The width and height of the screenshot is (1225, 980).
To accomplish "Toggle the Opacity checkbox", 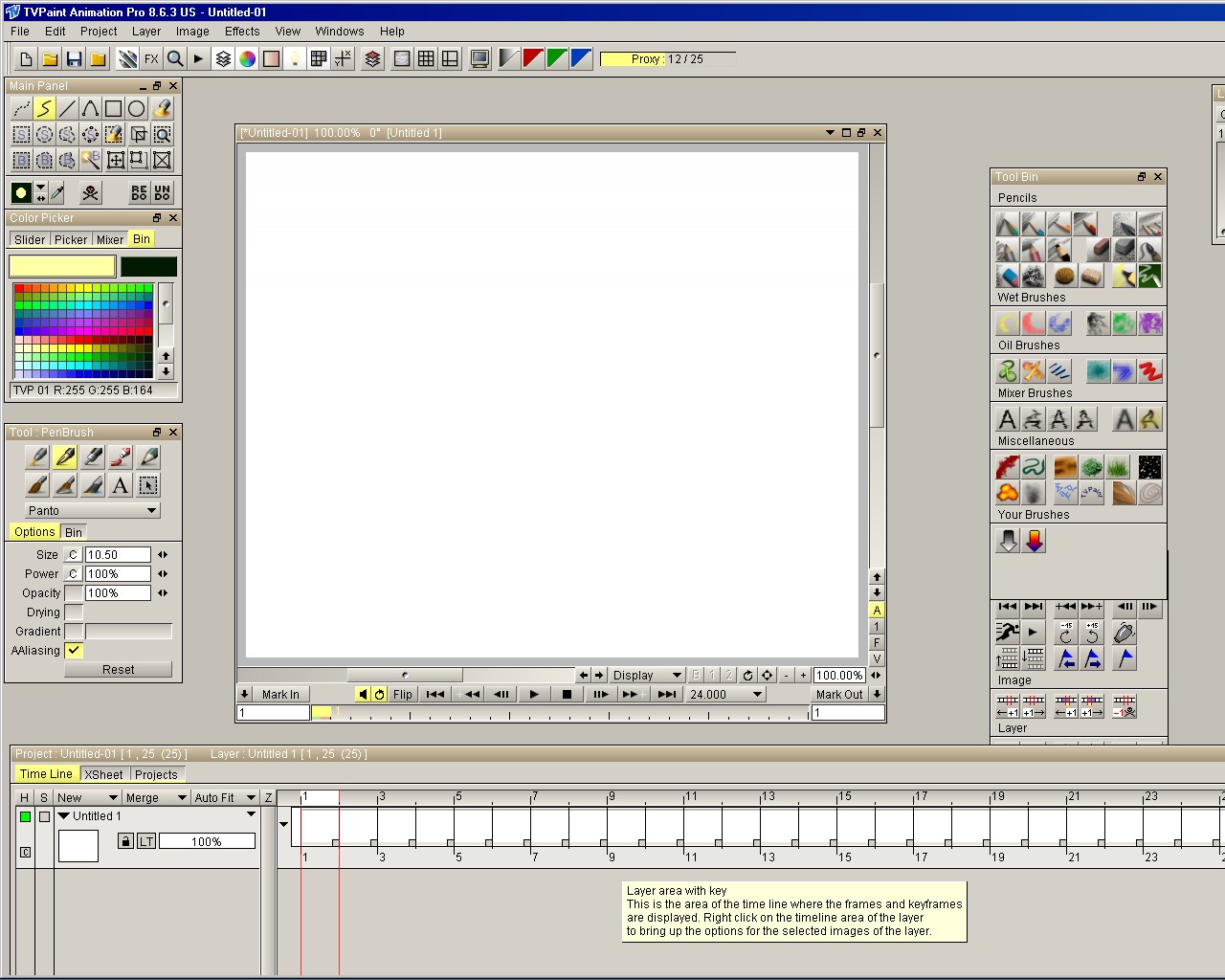I will pos(74,593).
